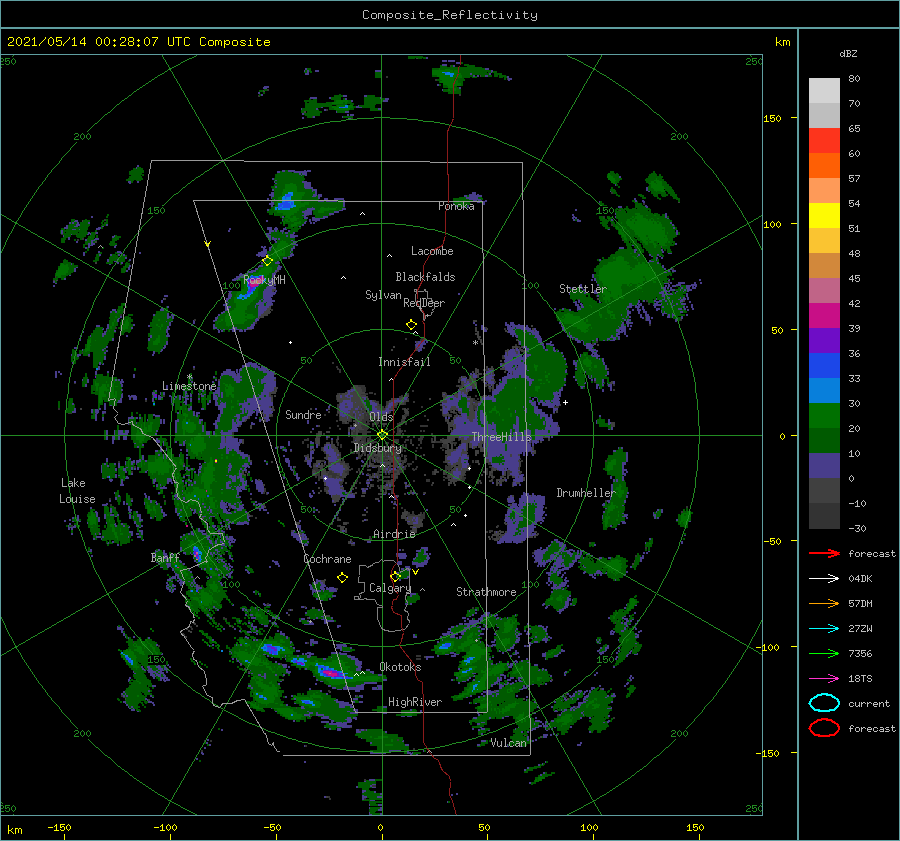Click the Calgary city label

(390, 588)
